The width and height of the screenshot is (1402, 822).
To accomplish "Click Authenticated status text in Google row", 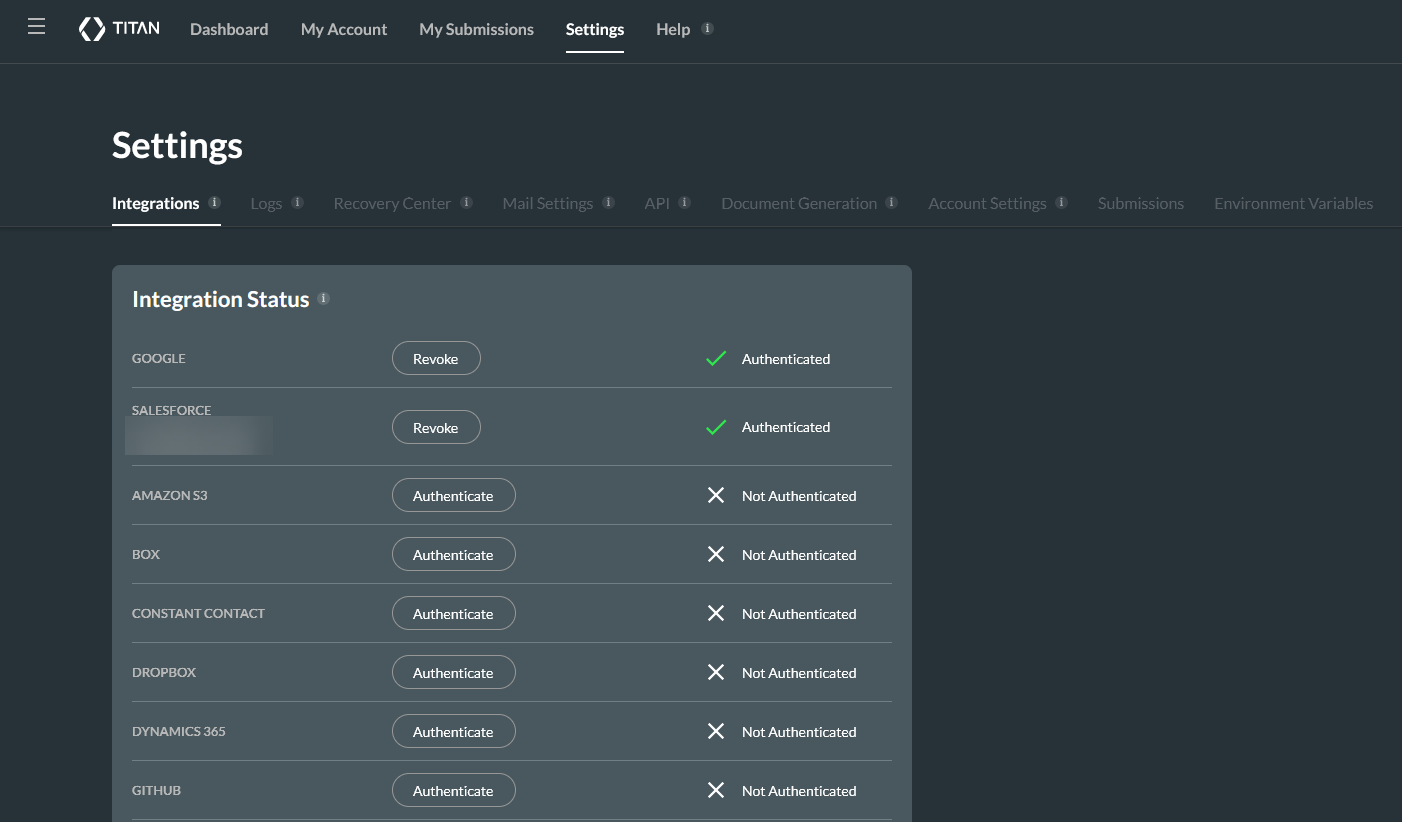I will coord(786,358).
